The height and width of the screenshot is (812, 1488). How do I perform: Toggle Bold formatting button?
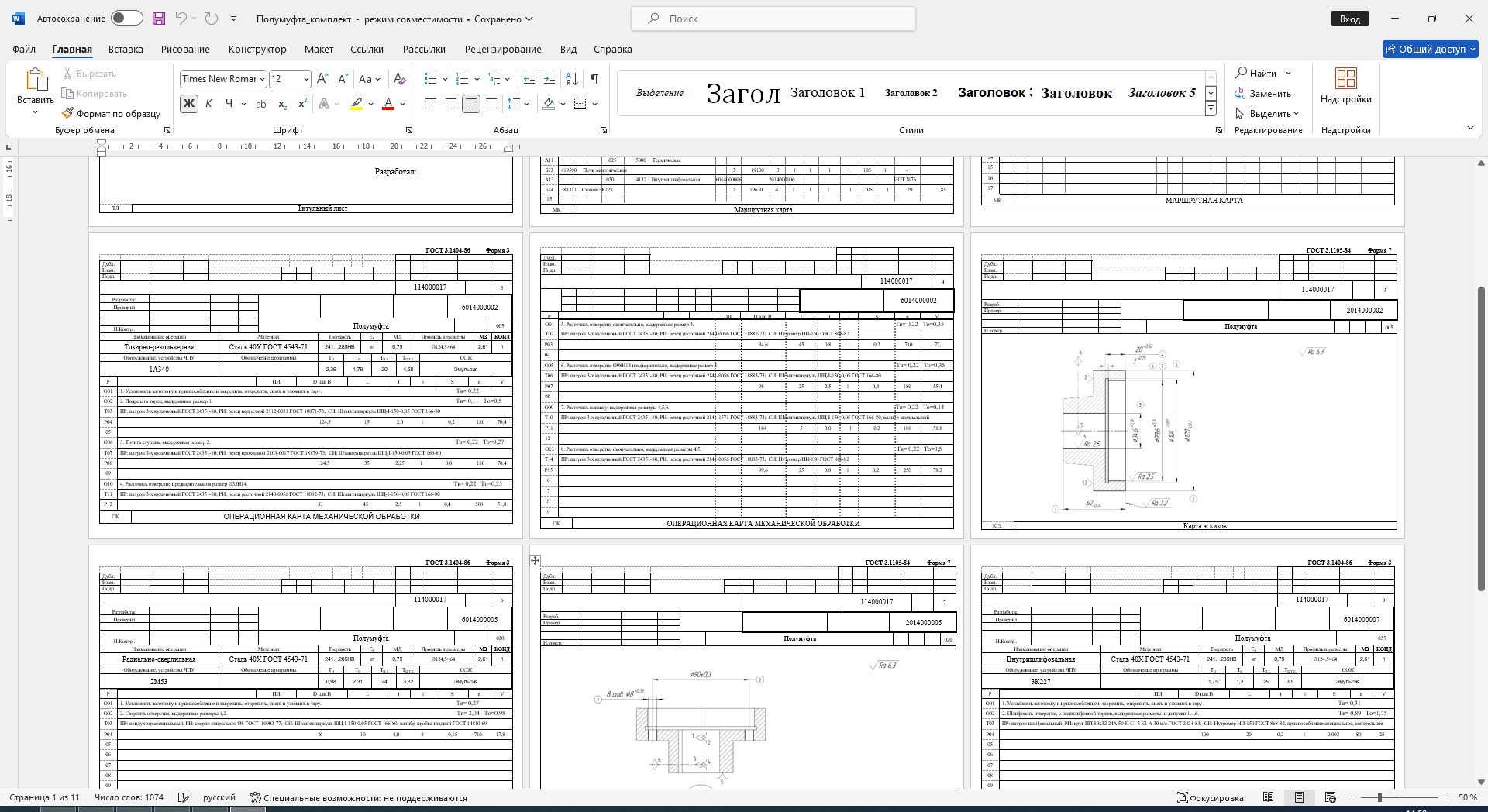[x=188, y=104]
